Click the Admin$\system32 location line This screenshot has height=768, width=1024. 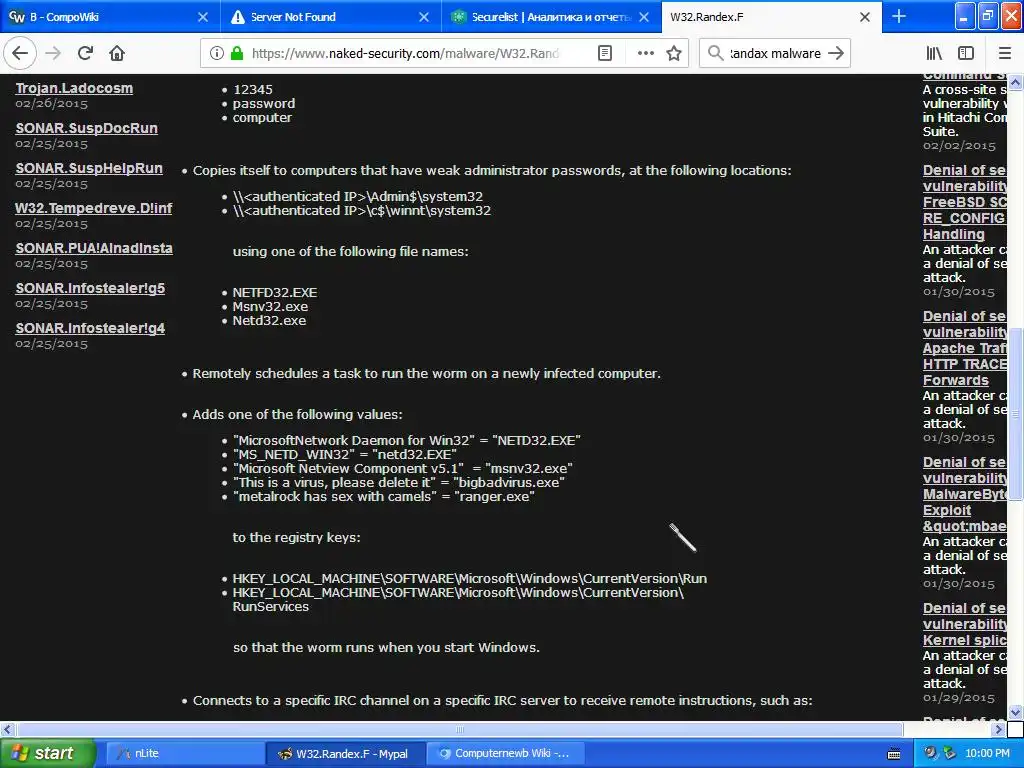(358, 196)
